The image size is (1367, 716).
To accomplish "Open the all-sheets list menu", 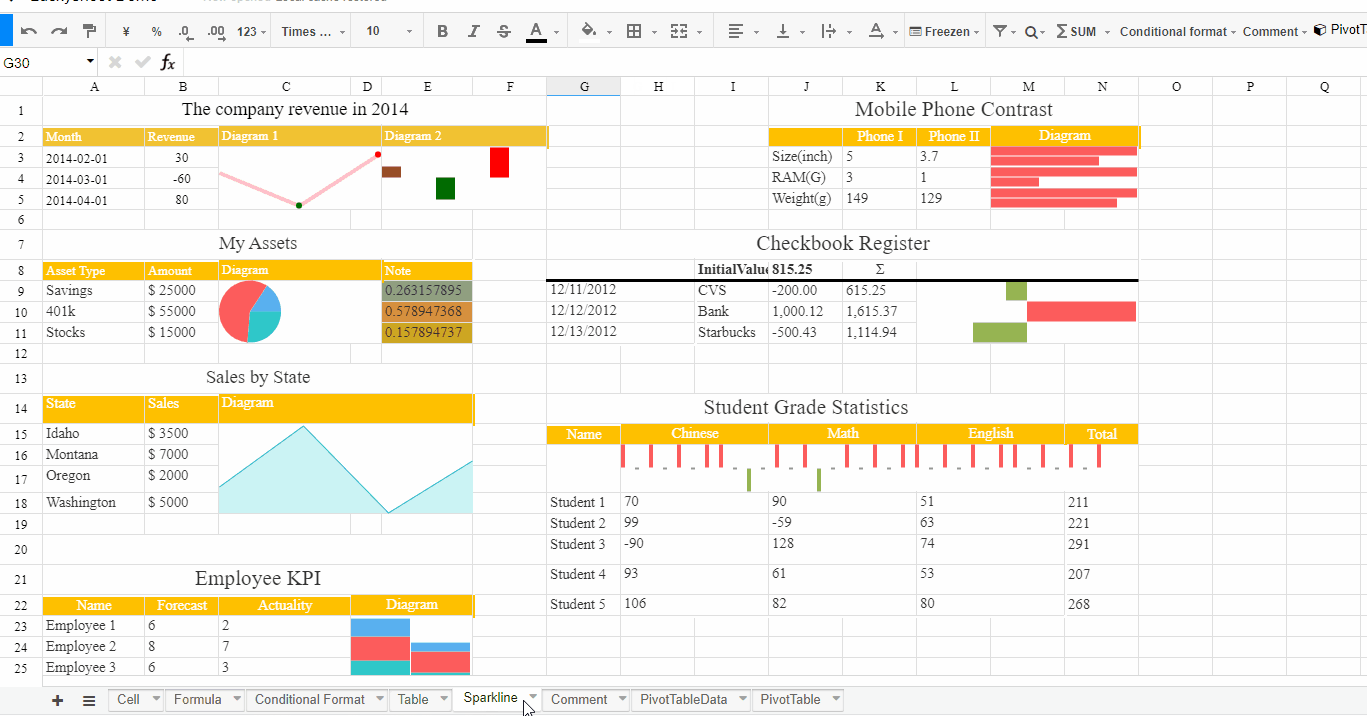I will pos(89,700).
